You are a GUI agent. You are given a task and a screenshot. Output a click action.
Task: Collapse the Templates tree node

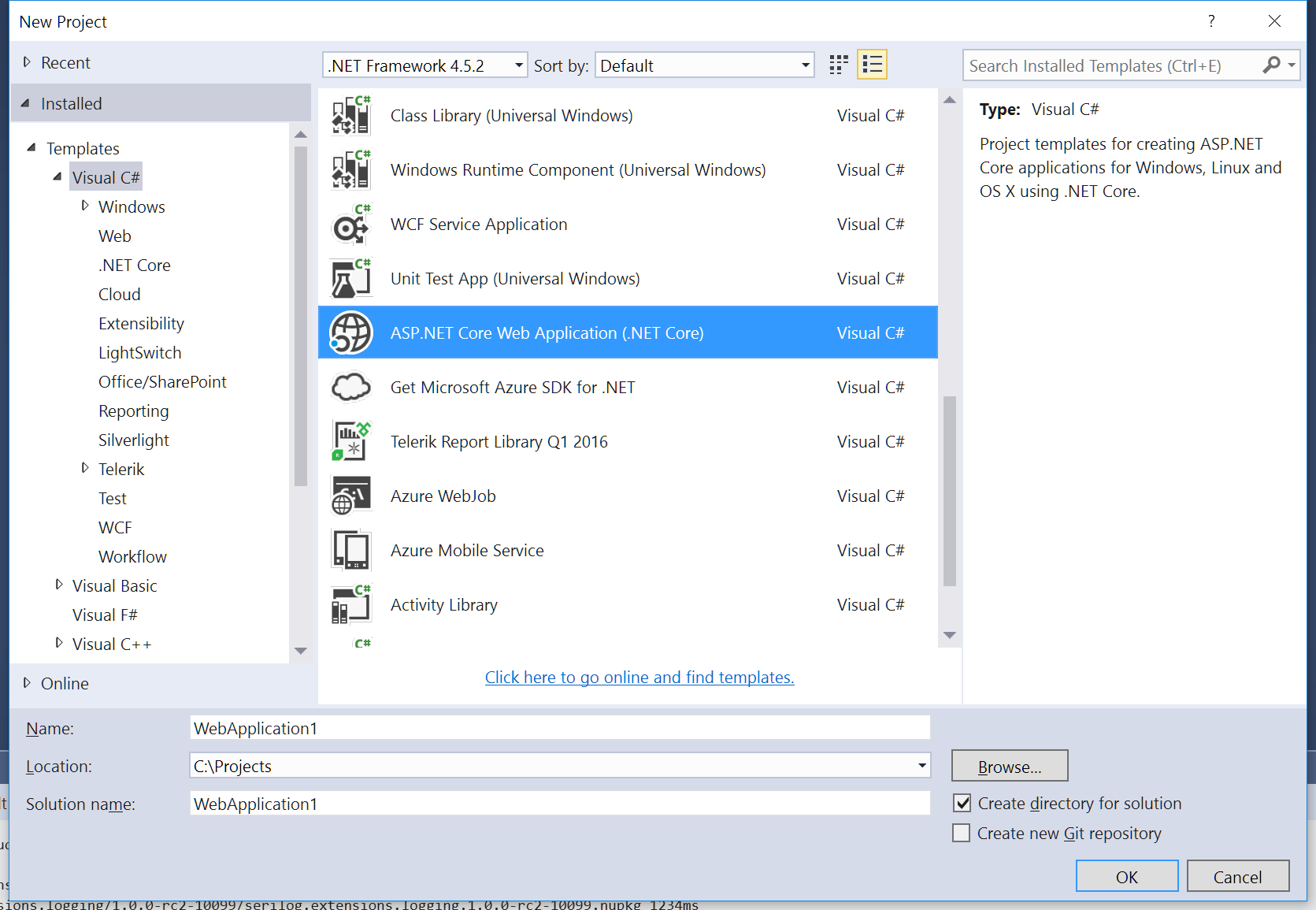[x=32, y=147]
